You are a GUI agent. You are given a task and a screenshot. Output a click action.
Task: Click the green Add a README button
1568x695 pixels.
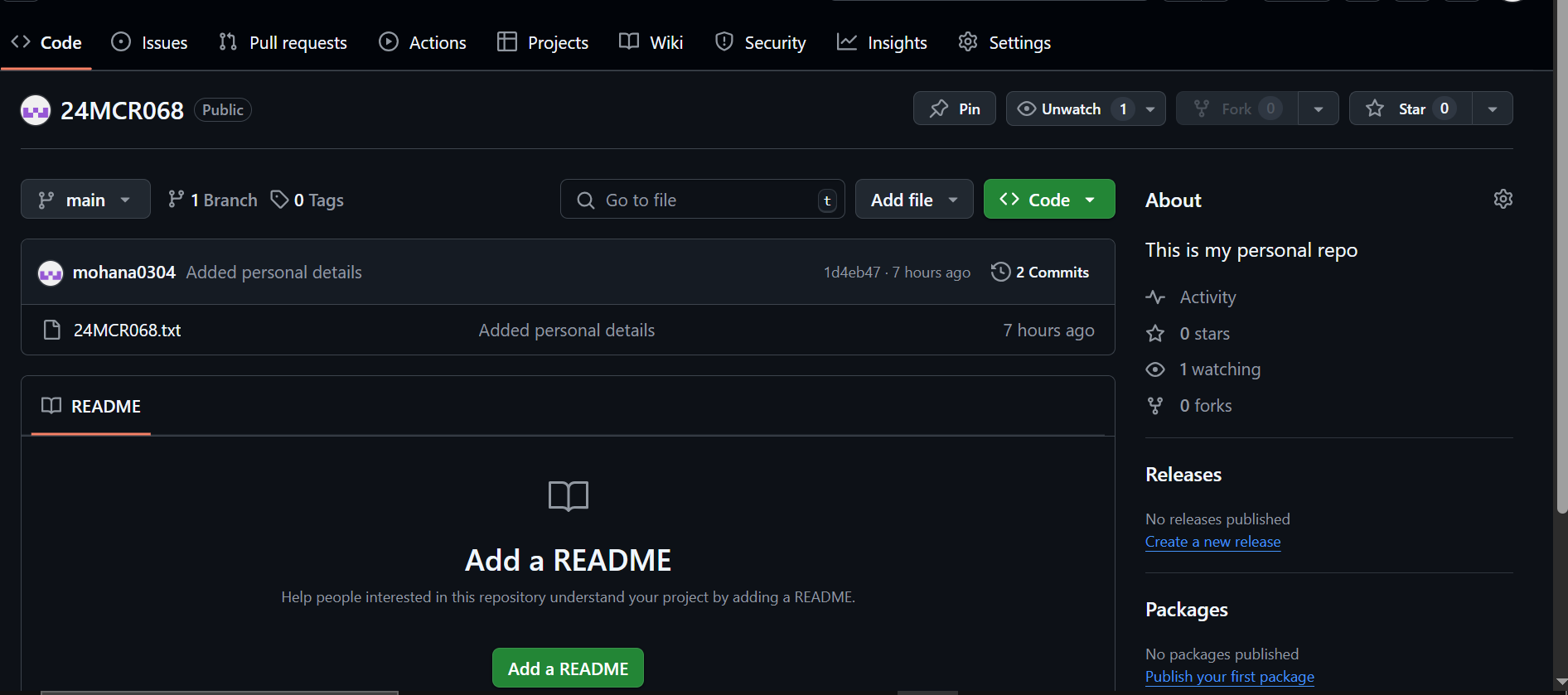568,668
